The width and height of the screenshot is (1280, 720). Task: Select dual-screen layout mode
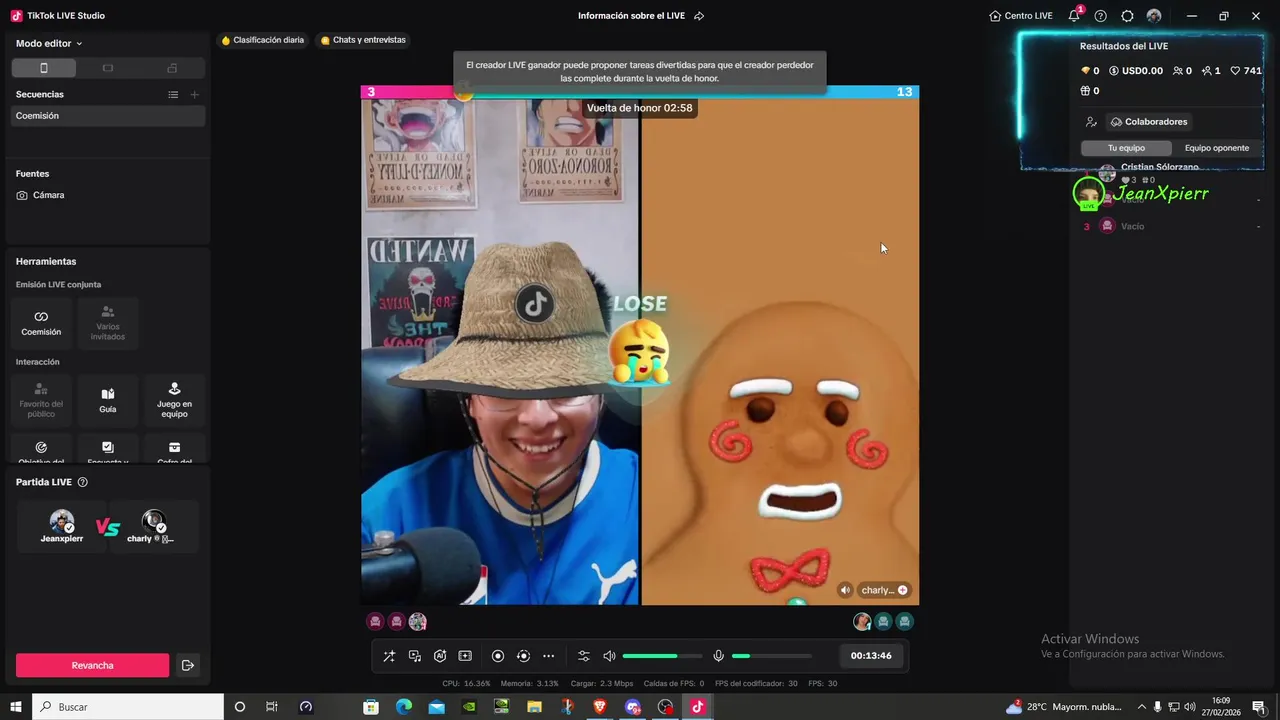(x=172, y=68)
